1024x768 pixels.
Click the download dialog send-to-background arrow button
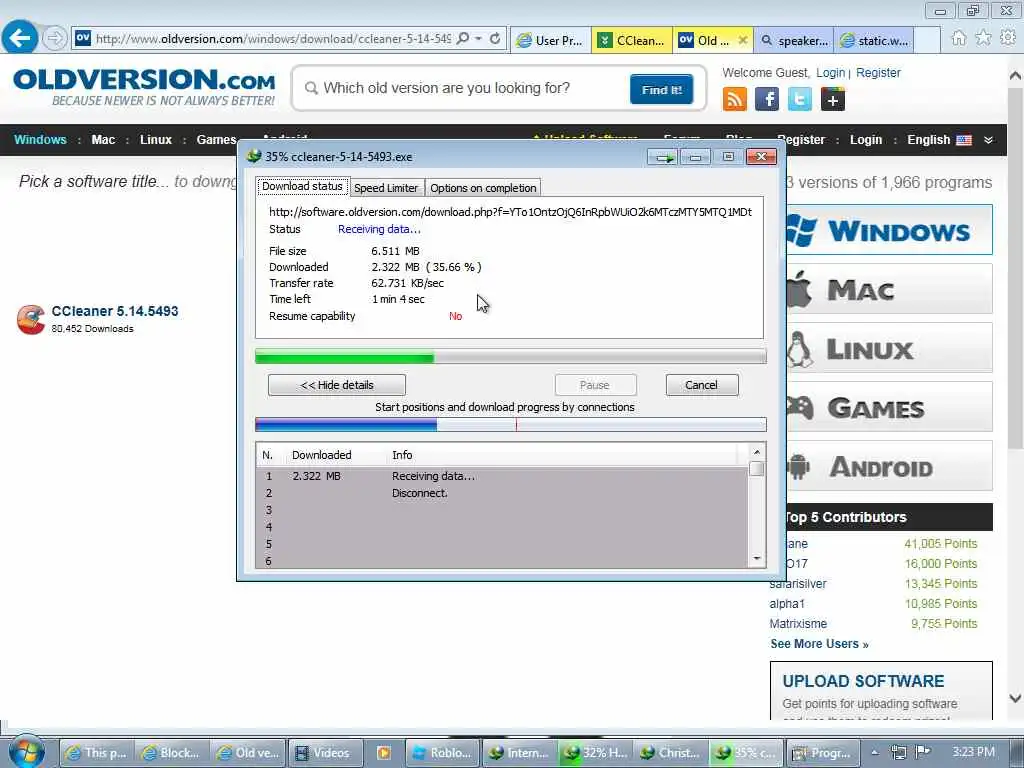tap(664, 157)
